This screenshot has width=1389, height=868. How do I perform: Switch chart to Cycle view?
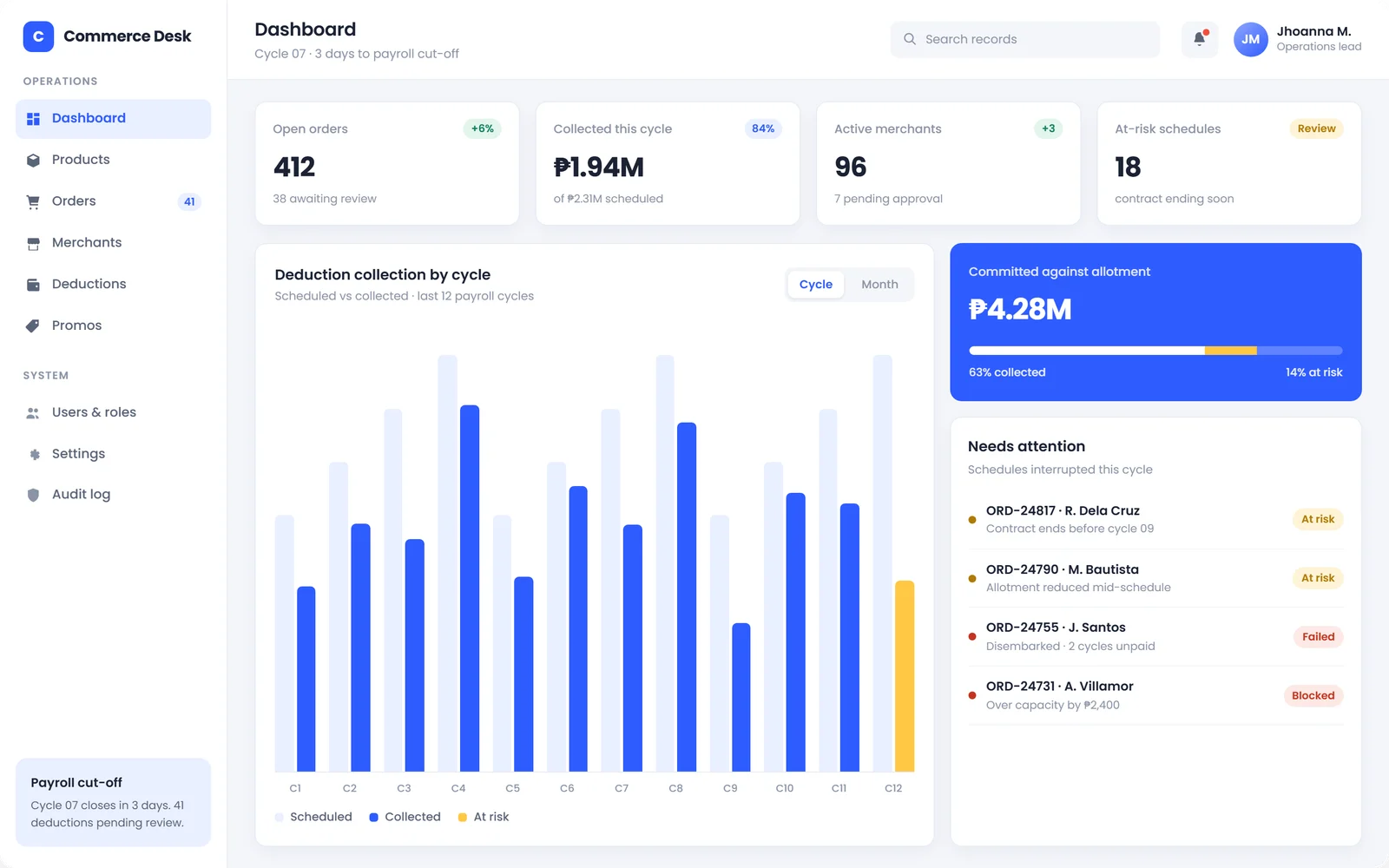coord(816,285)
